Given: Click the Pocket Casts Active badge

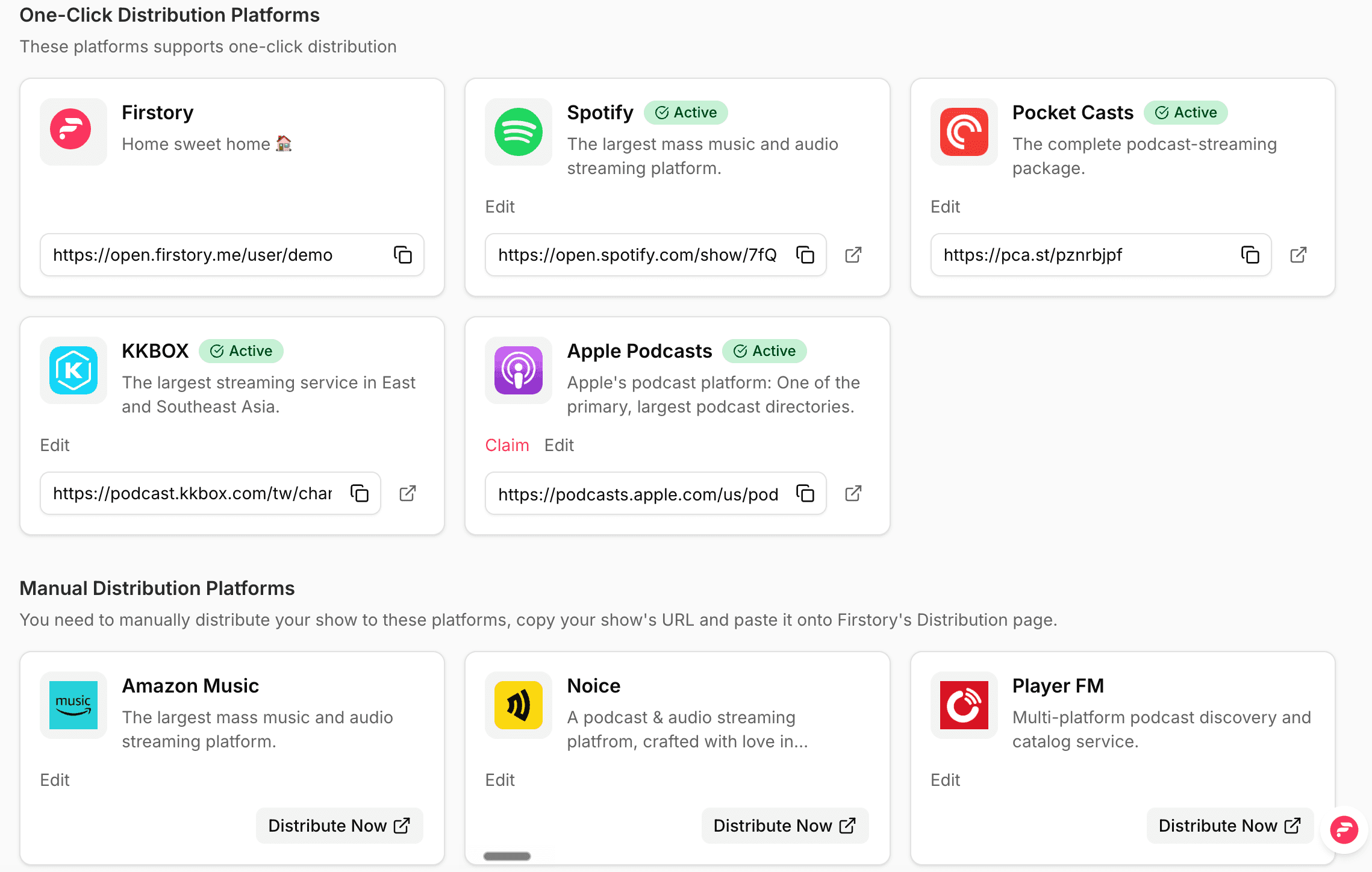Looking at the screenshot, I should point(1186,113).
